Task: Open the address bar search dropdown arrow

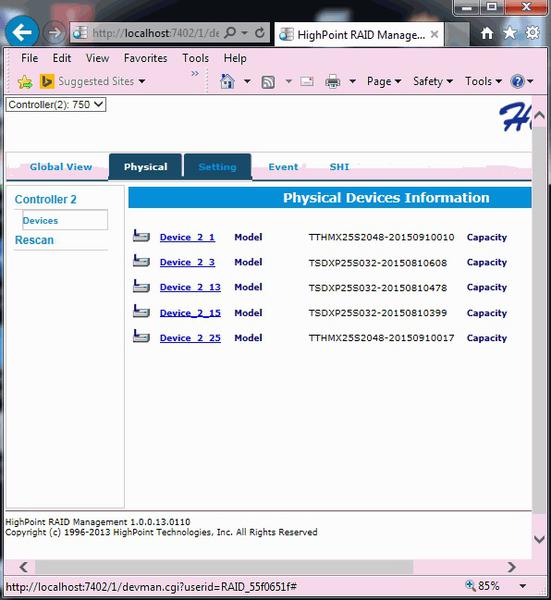Action: point(245,33)
